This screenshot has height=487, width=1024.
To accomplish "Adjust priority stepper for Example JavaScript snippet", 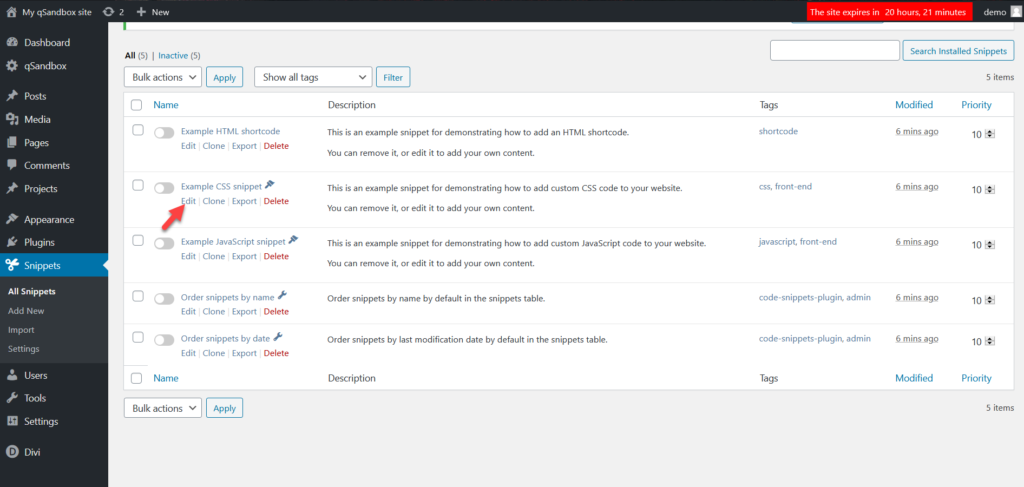I will 990,245.
